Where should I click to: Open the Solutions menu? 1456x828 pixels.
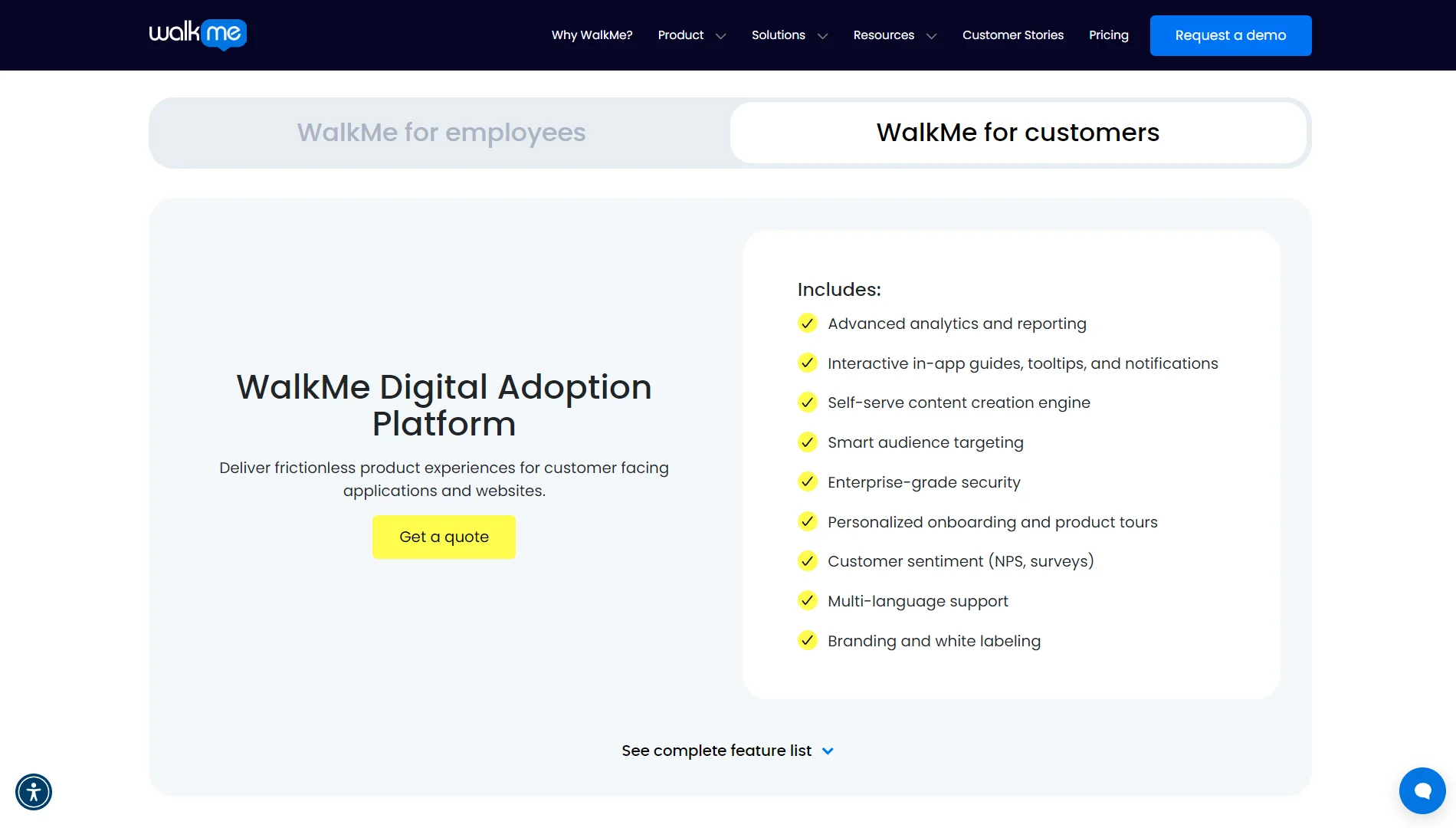point(788,35)
